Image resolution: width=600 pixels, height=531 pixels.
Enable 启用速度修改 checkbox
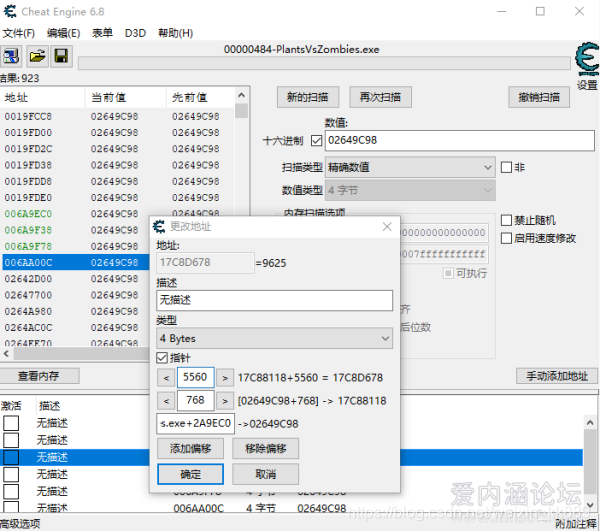[506, 238]
